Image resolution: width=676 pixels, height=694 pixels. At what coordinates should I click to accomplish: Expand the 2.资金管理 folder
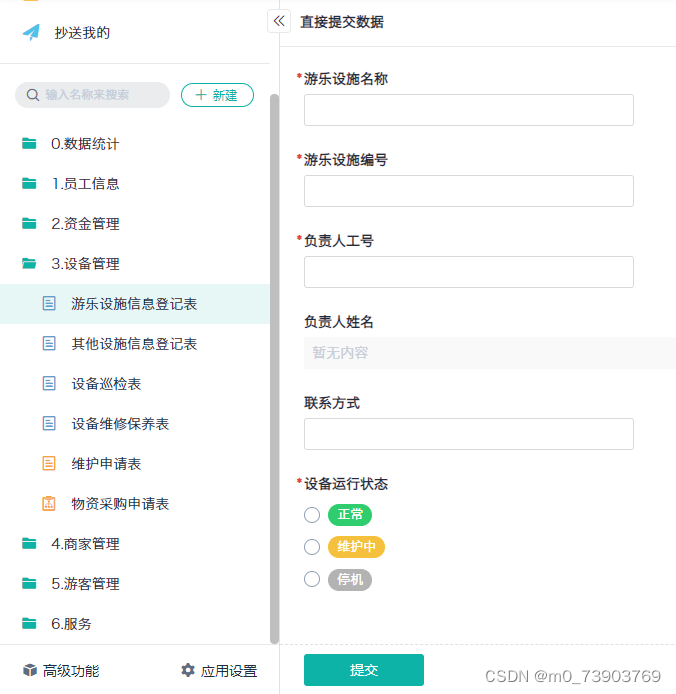tap(135, 224)
